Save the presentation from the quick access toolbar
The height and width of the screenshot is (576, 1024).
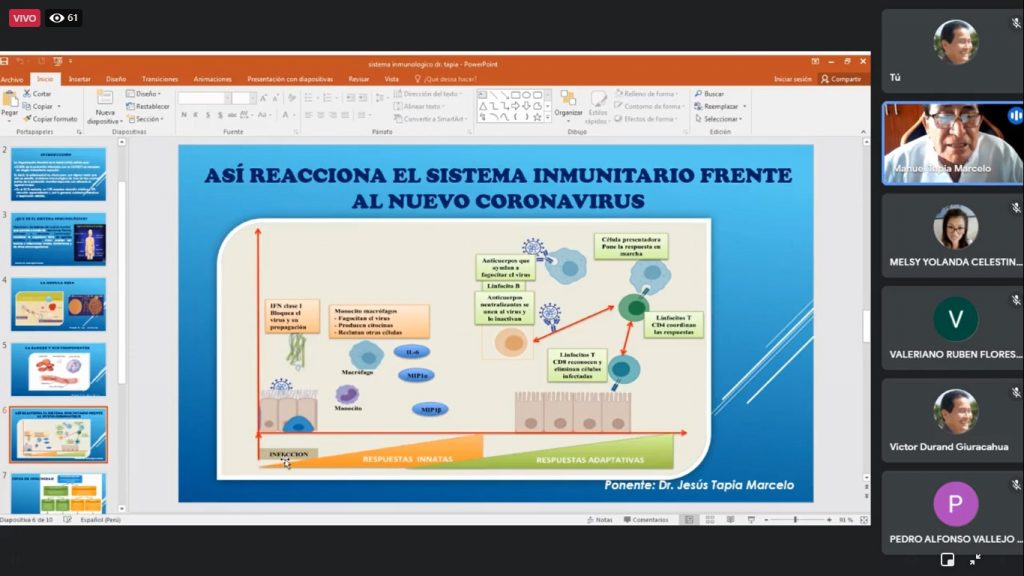[5, 61]
